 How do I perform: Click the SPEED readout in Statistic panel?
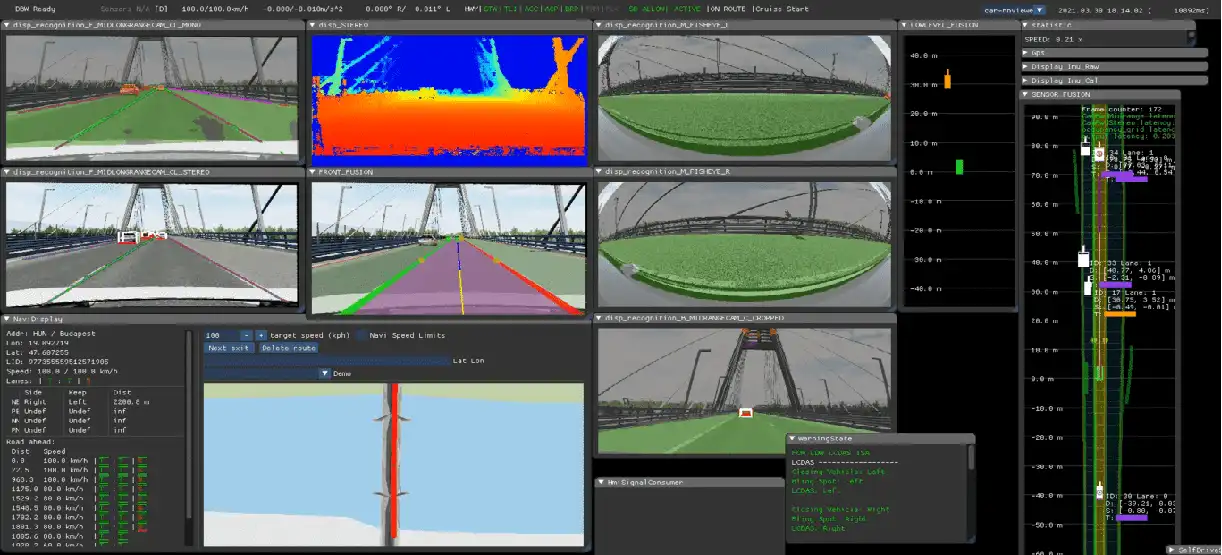[1054, 38]
